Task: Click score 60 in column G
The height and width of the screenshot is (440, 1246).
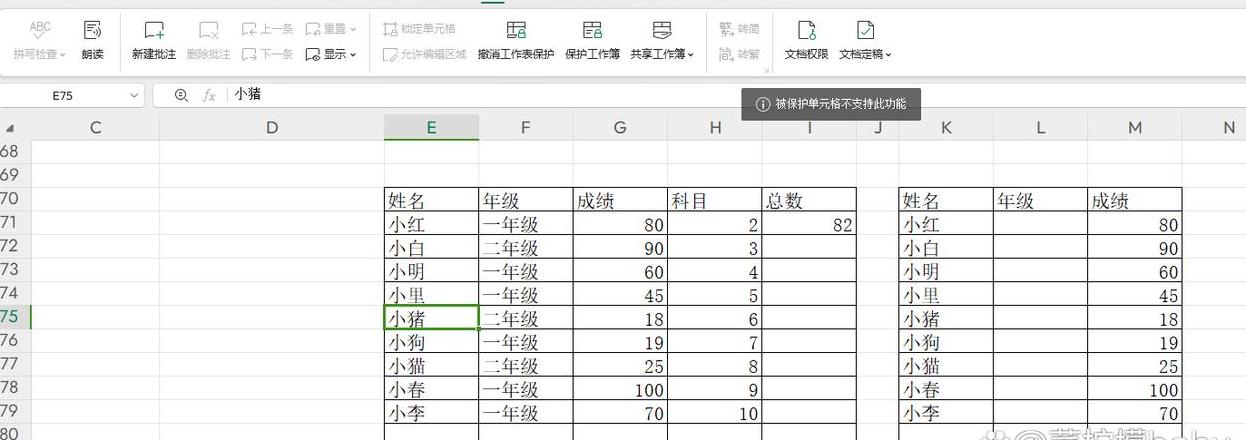Action: tap(620, 270)
